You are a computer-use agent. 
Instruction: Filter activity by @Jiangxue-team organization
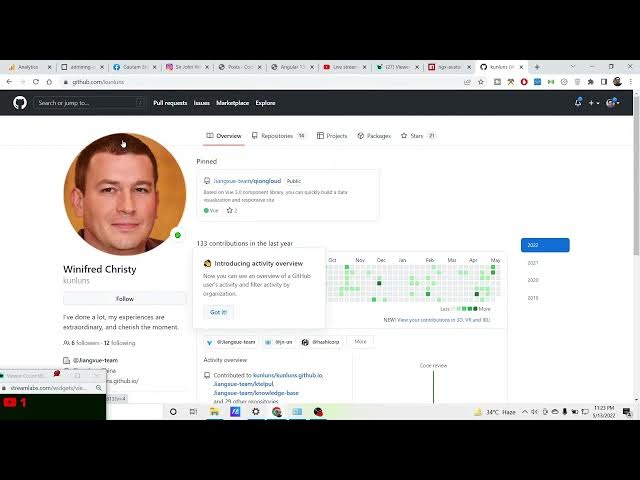pos(231,342)
